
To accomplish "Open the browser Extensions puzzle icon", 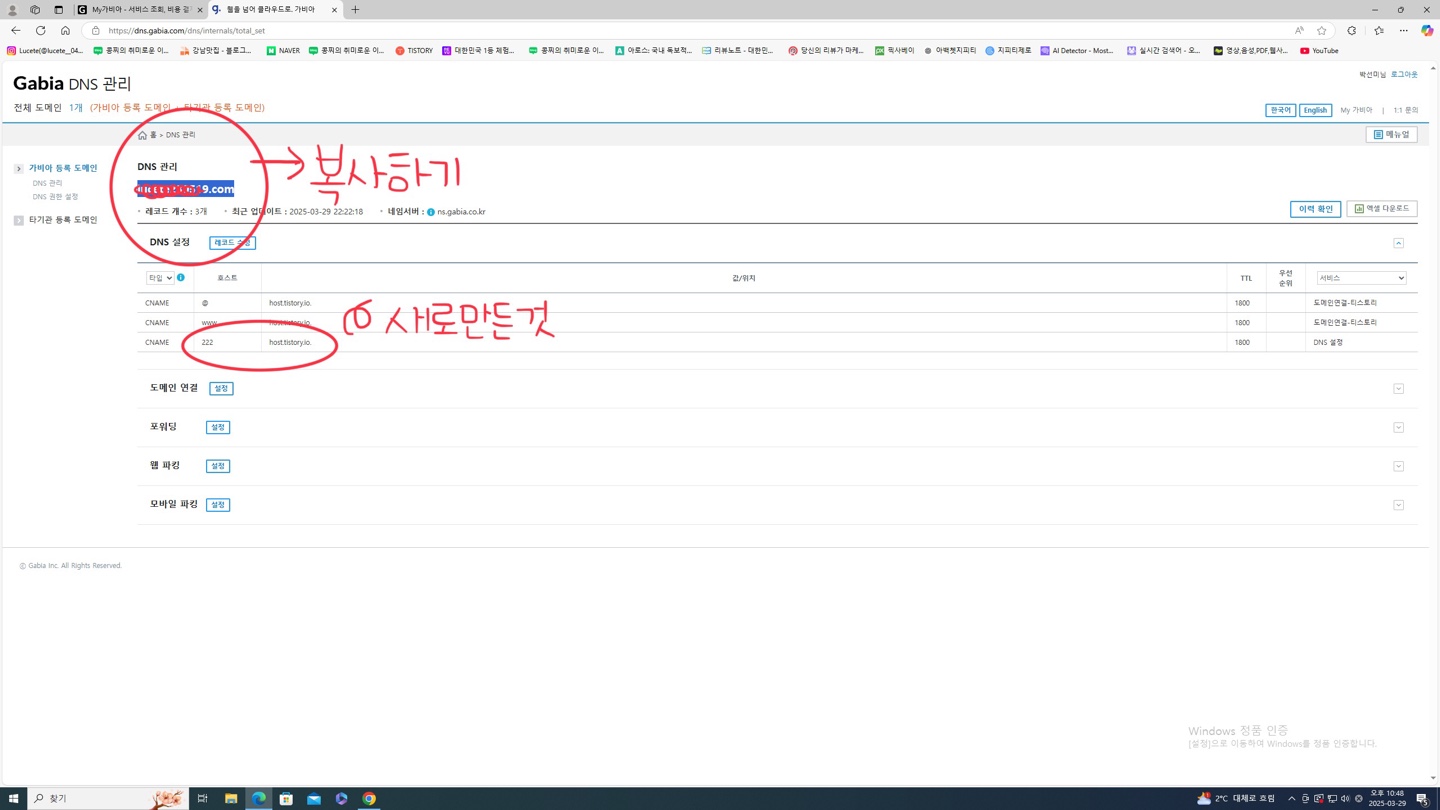I will [1351, 31].
